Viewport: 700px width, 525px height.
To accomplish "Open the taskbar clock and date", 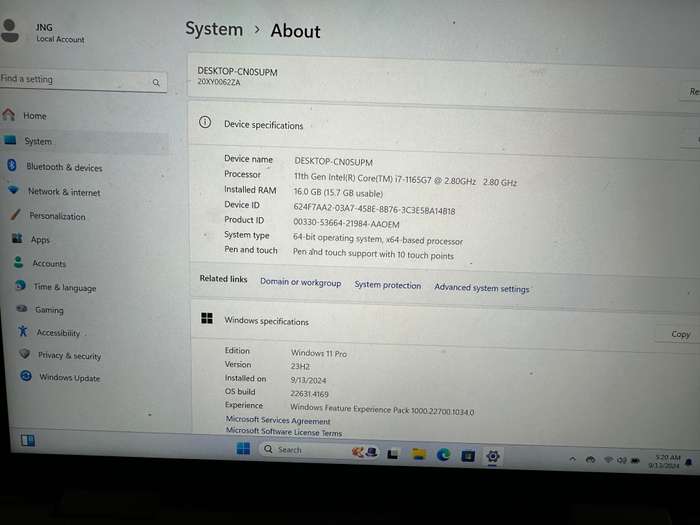I will coord(664,461).
